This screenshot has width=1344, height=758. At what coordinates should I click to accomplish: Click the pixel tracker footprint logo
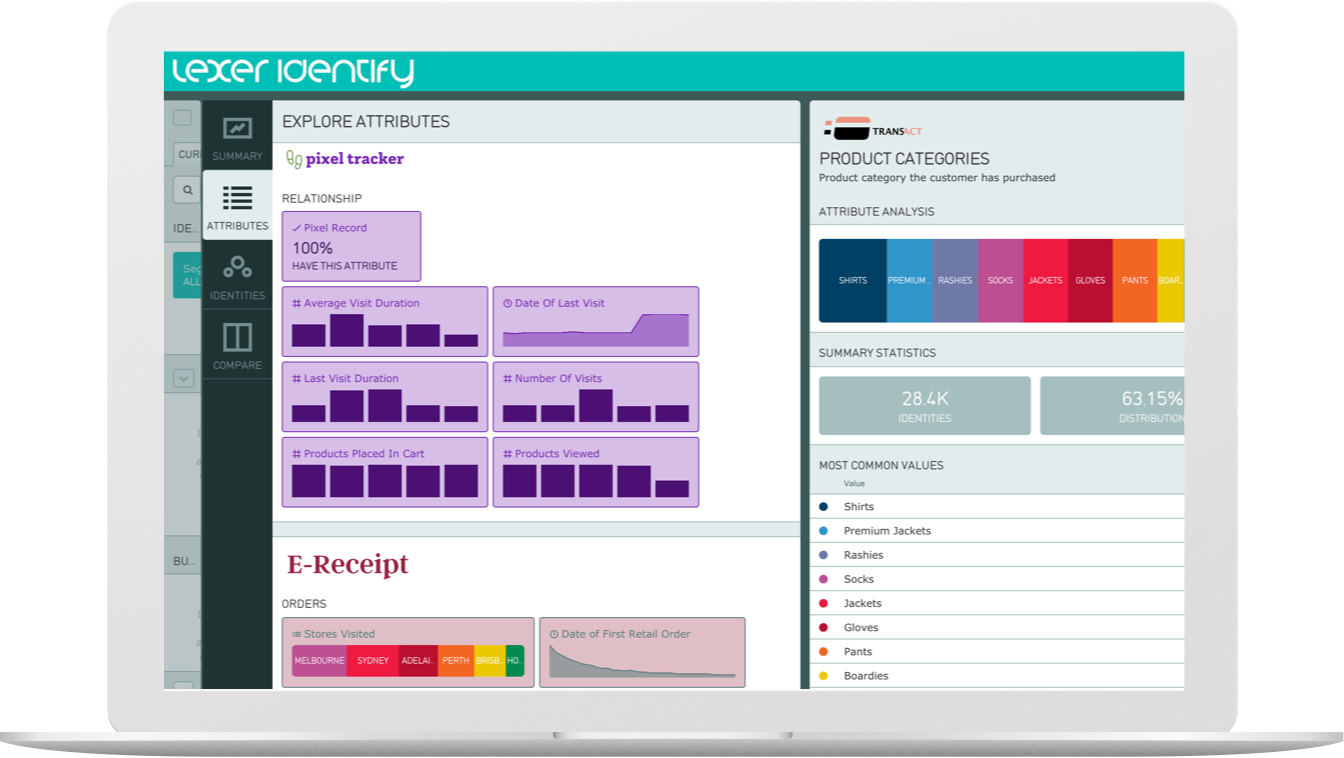click(x=294, y=159)
